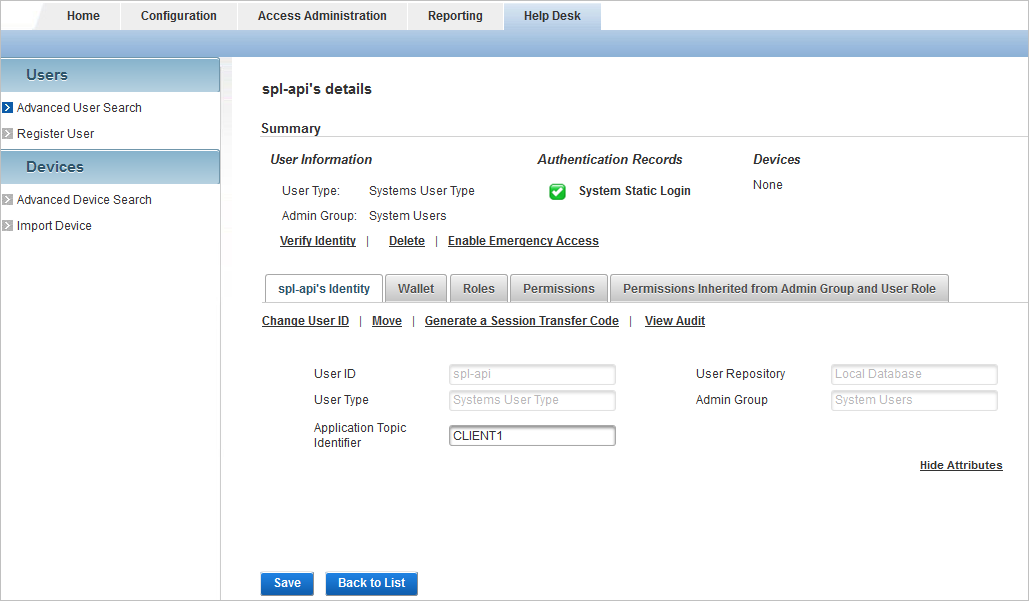Click the Verify Identity link

coord(318,241)
